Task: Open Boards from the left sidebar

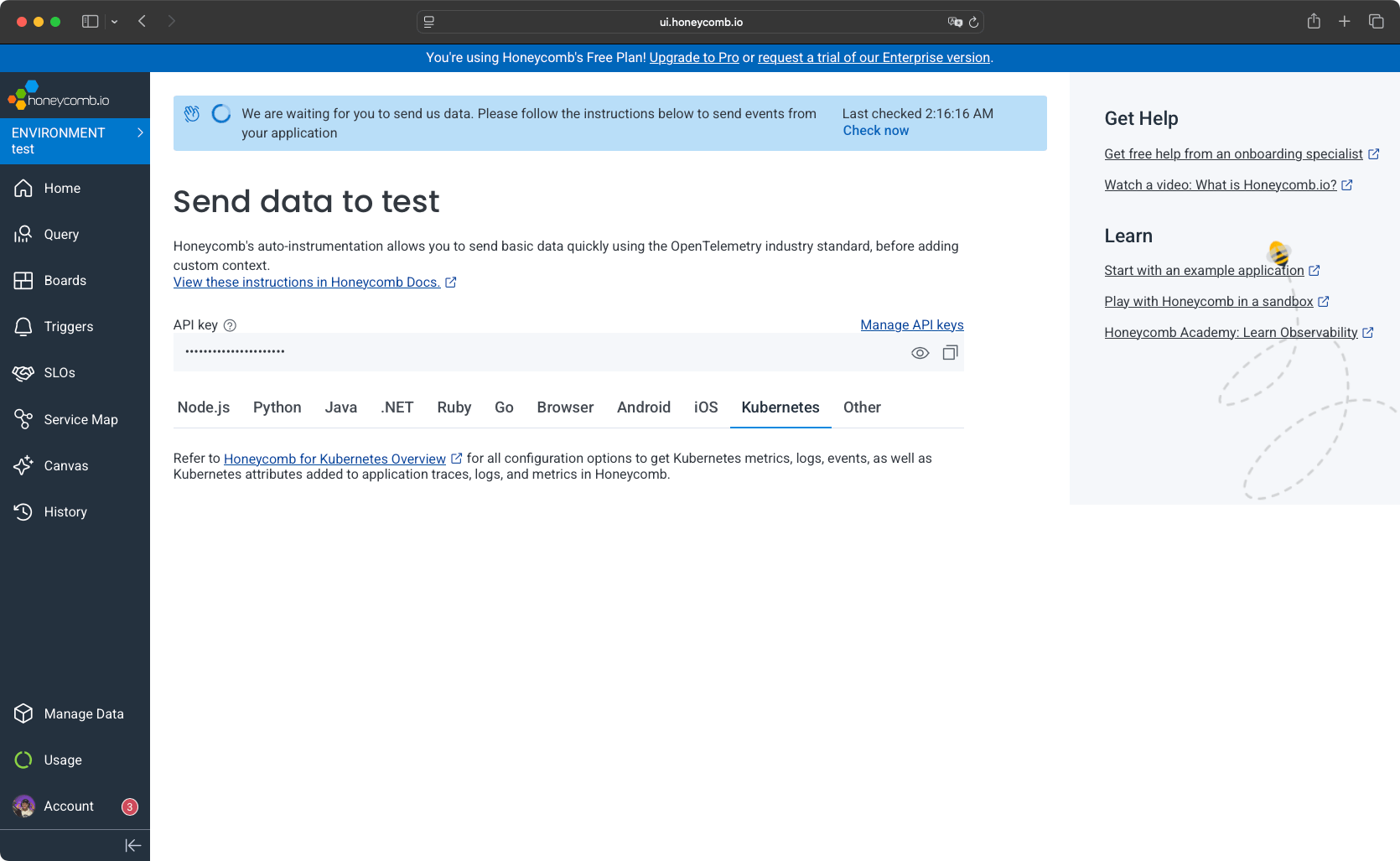Action: coord(65,280)
